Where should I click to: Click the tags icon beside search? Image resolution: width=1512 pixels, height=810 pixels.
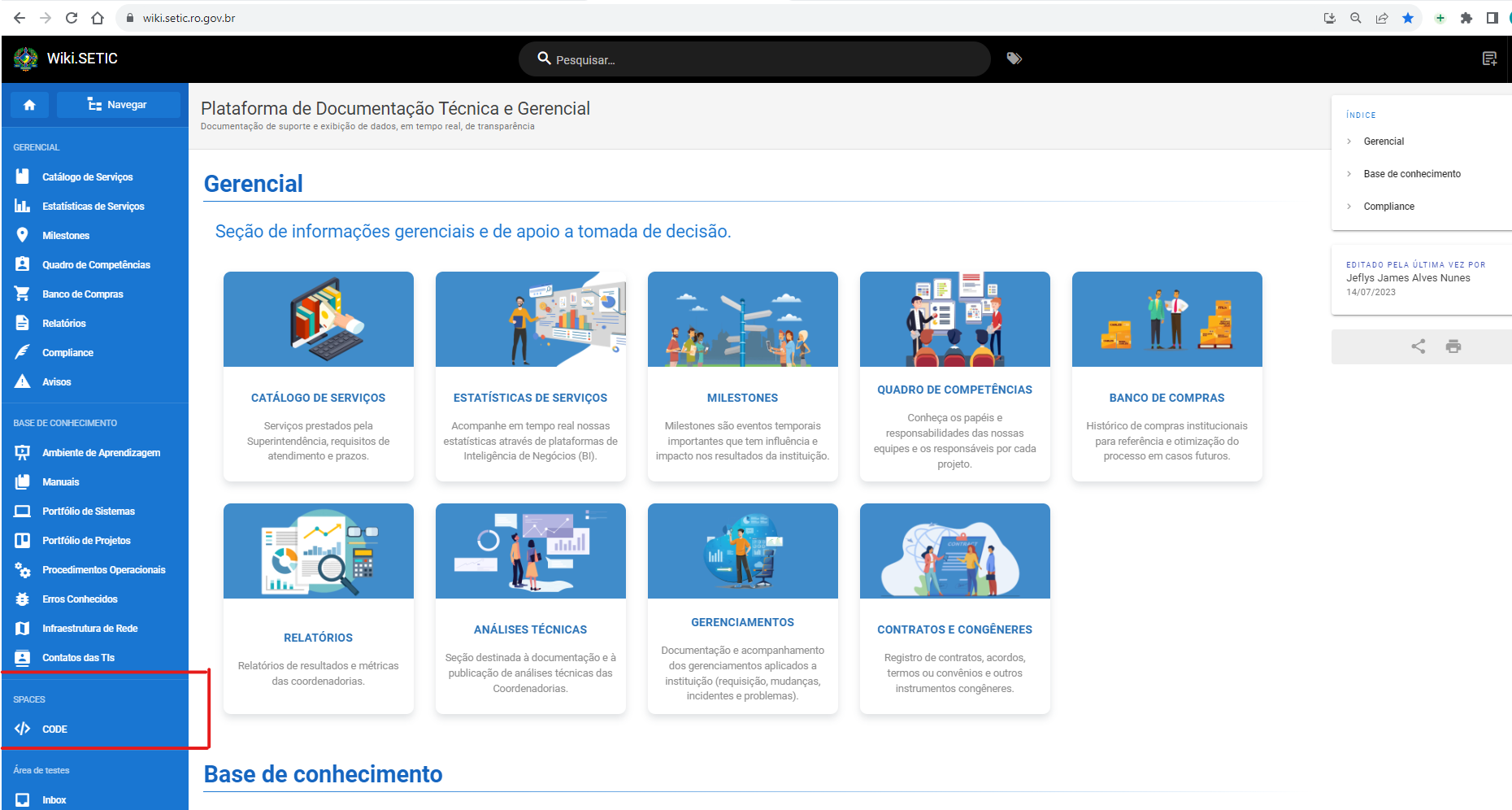(1014, 59)
